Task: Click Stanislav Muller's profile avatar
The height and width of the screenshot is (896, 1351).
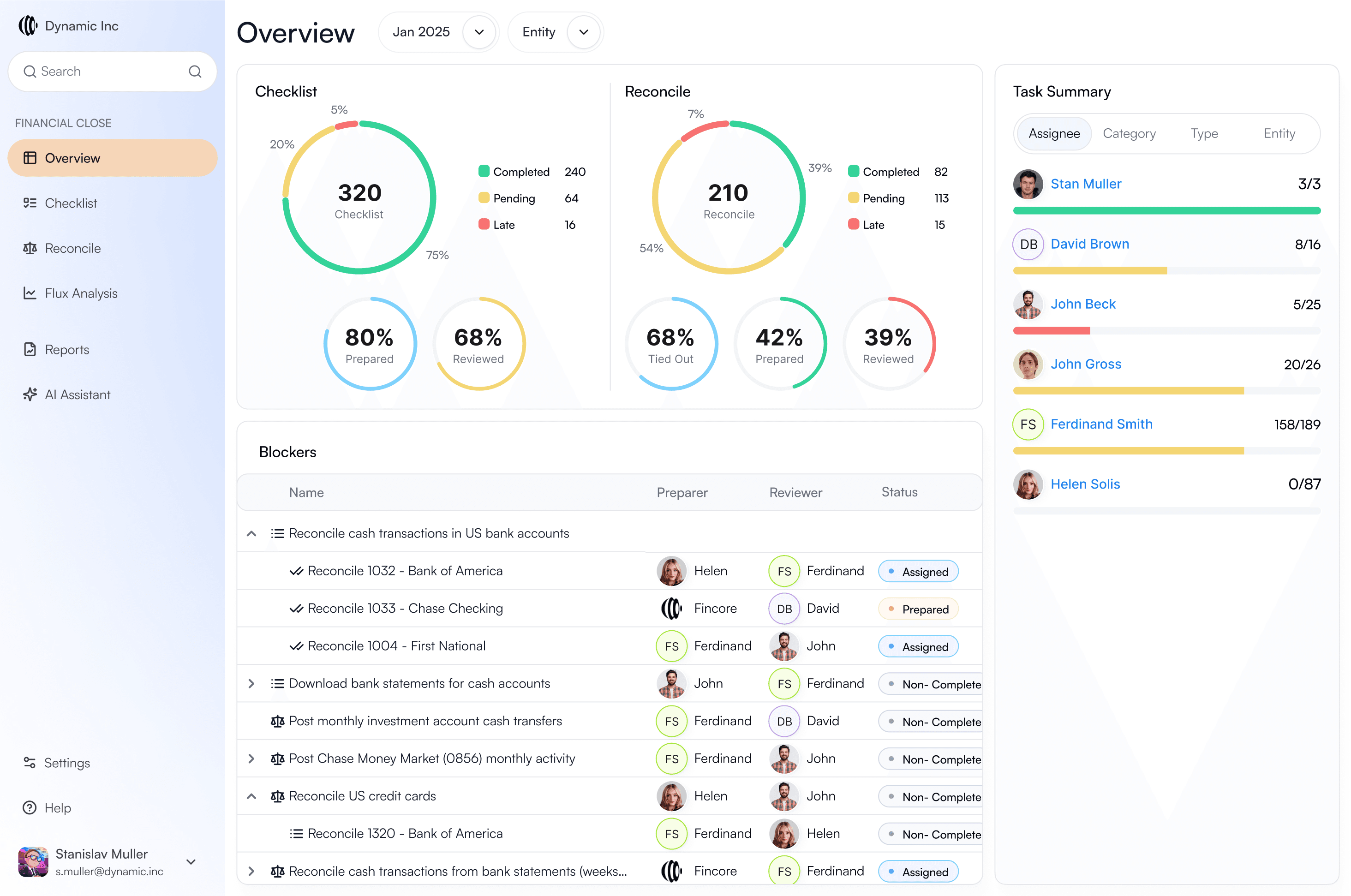Action: click(x=33, y=862)
